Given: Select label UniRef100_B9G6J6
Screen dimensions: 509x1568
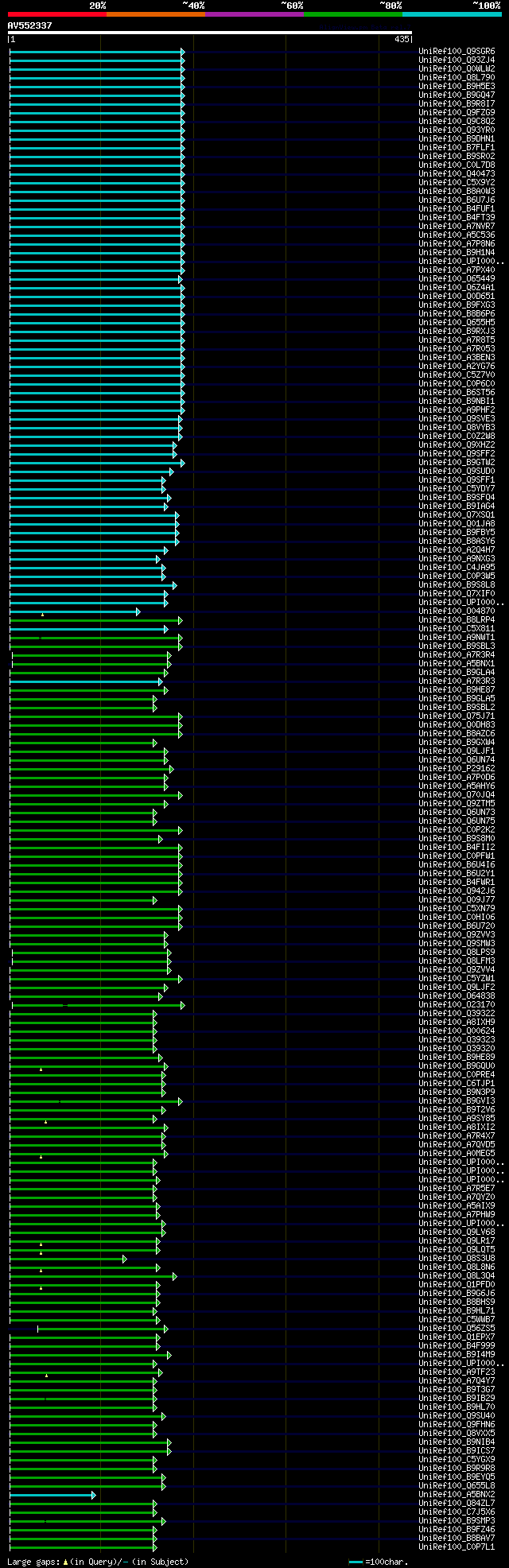Looking at the screenshot, I should (457, 1293).
